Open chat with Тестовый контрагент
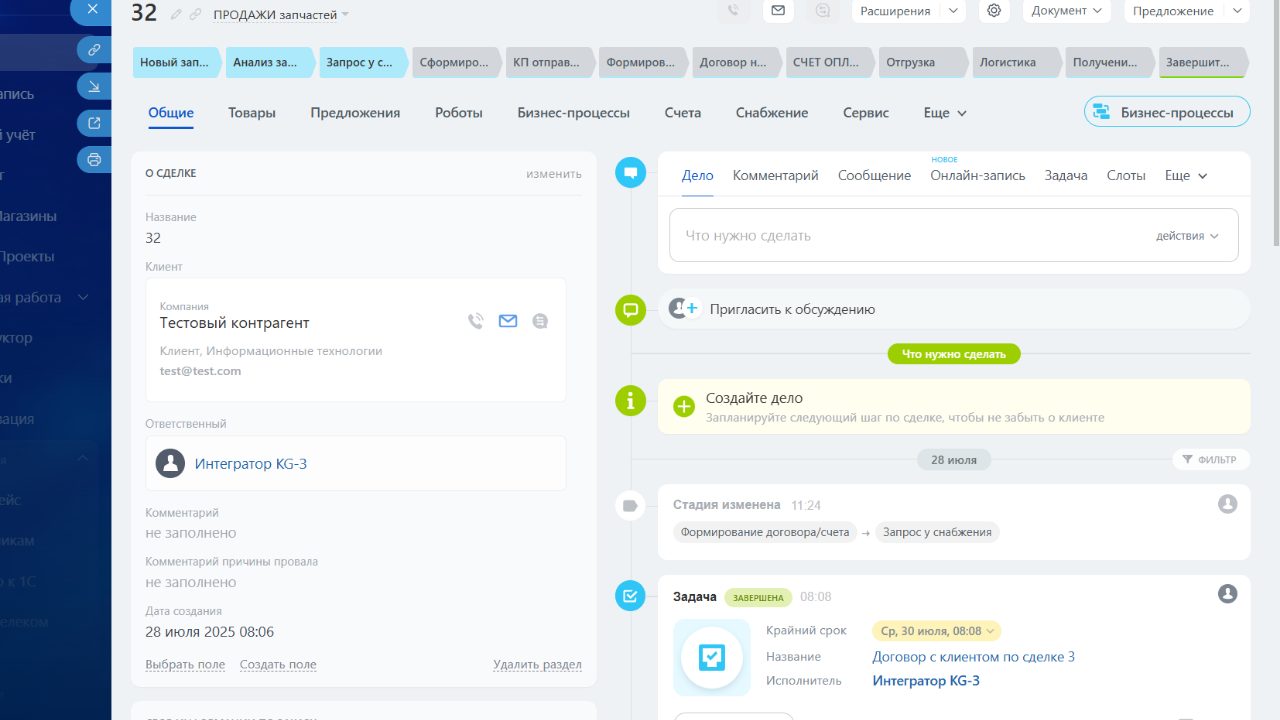The image size is (1280, 720). (x=540, y=321)
